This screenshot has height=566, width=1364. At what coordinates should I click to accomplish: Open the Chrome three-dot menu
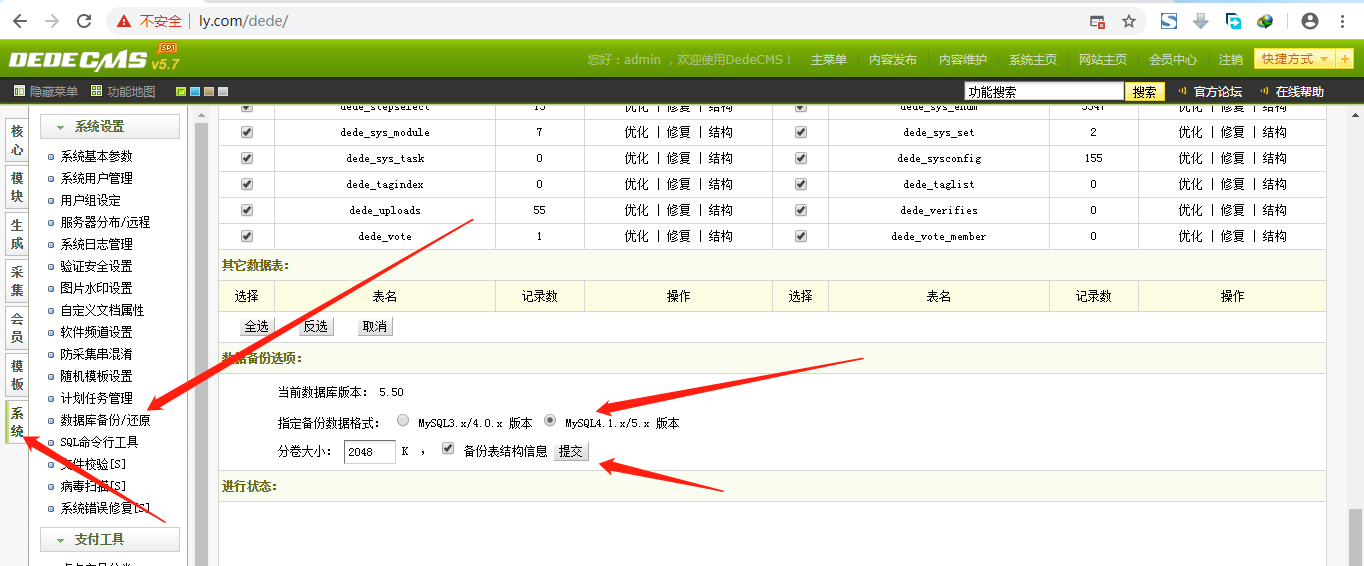pos(1343,21)
